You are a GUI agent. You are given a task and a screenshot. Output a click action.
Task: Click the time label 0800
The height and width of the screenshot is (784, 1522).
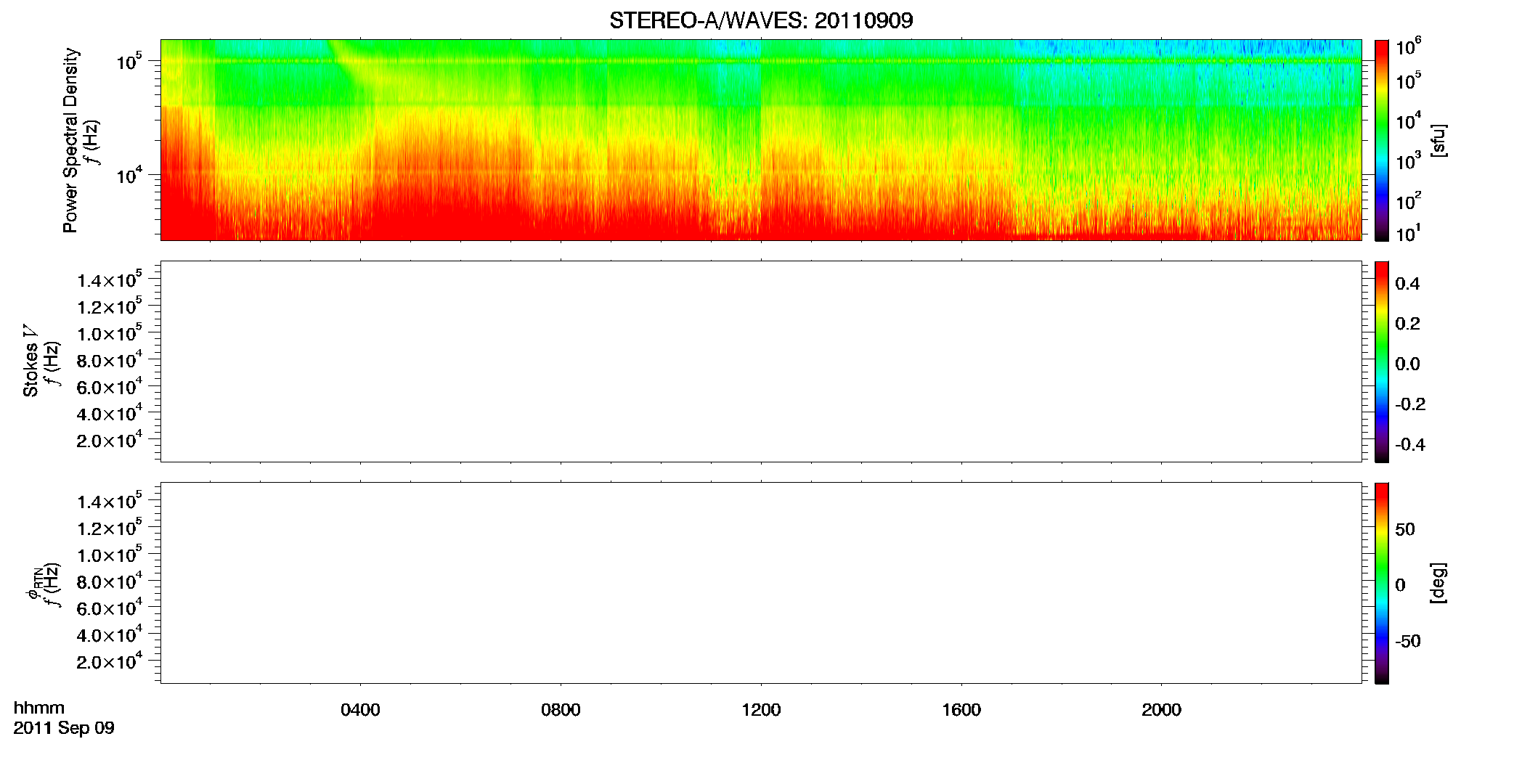[561, 710]
